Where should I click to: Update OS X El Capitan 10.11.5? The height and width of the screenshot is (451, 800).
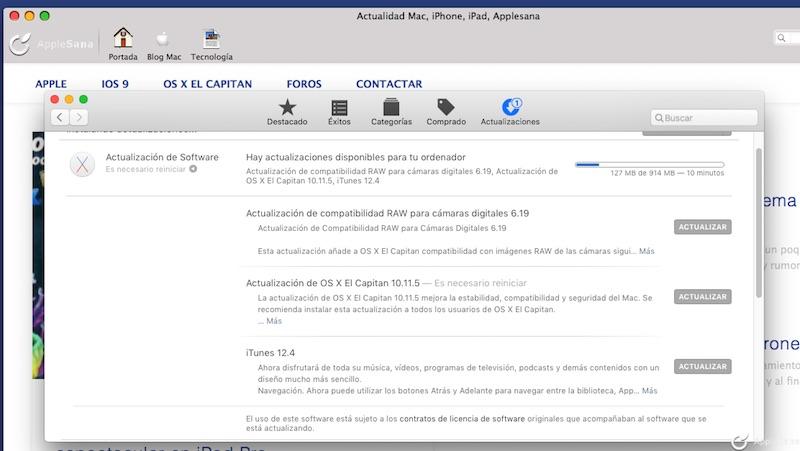point(703,297)
